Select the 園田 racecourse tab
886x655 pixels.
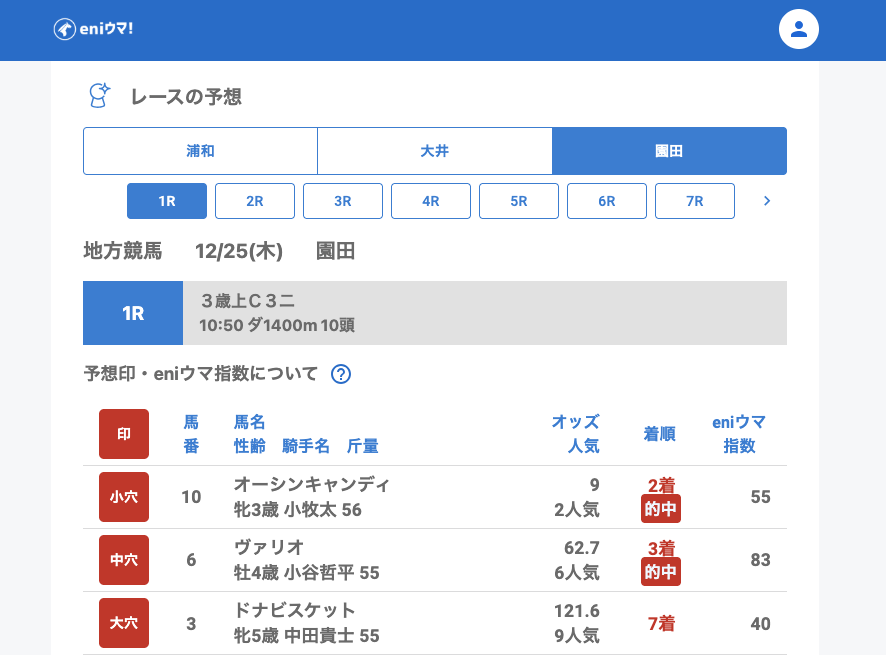point(669,151)
